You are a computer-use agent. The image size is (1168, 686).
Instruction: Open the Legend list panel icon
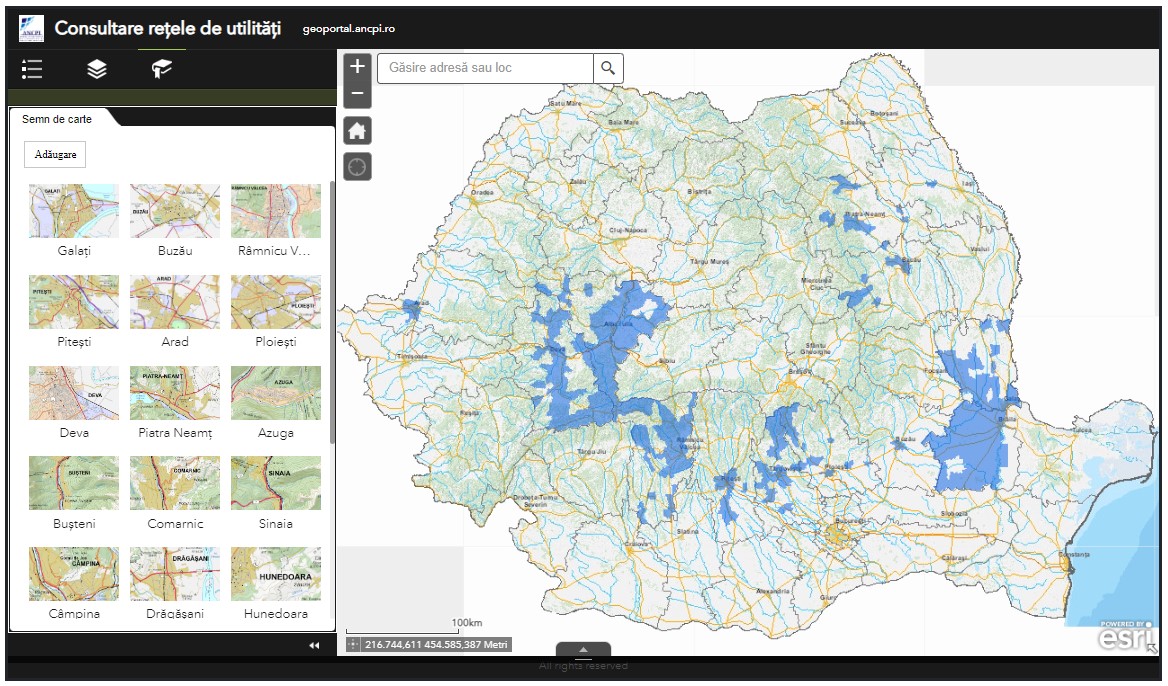[x=32, y=69]
